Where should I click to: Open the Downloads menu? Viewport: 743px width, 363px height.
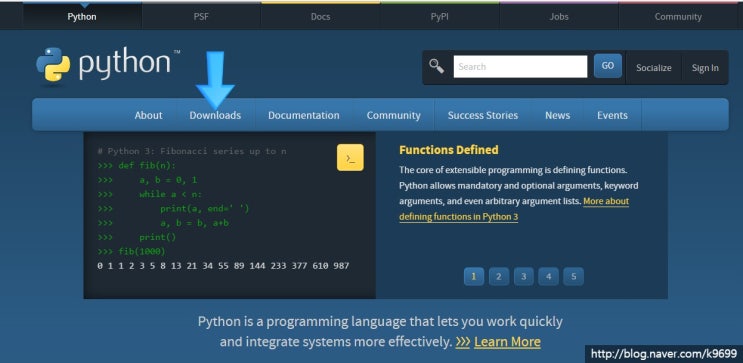click(215, 115)
